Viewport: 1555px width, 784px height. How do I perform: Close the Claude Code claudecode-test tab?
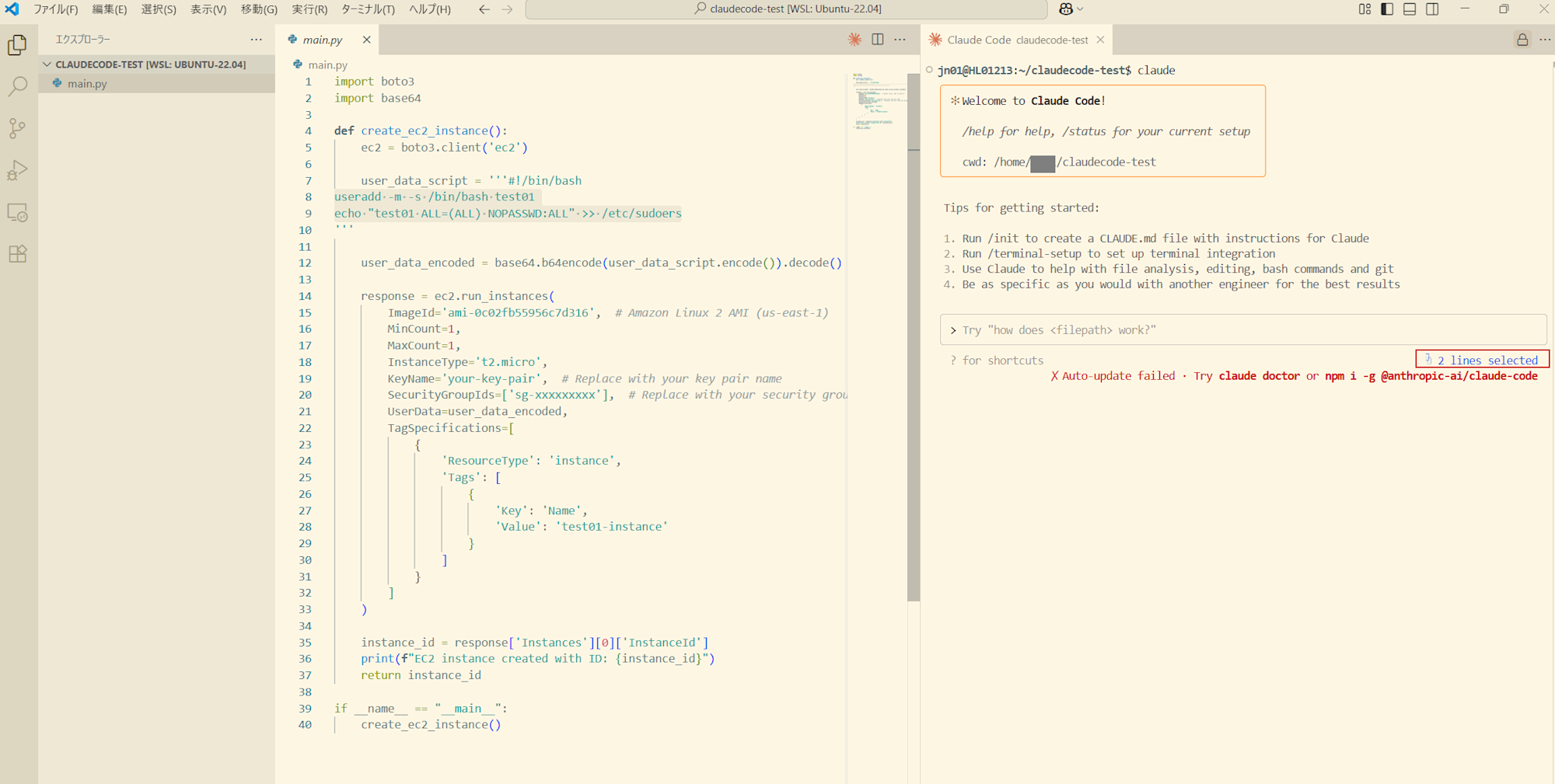(x=1100, y=40)
